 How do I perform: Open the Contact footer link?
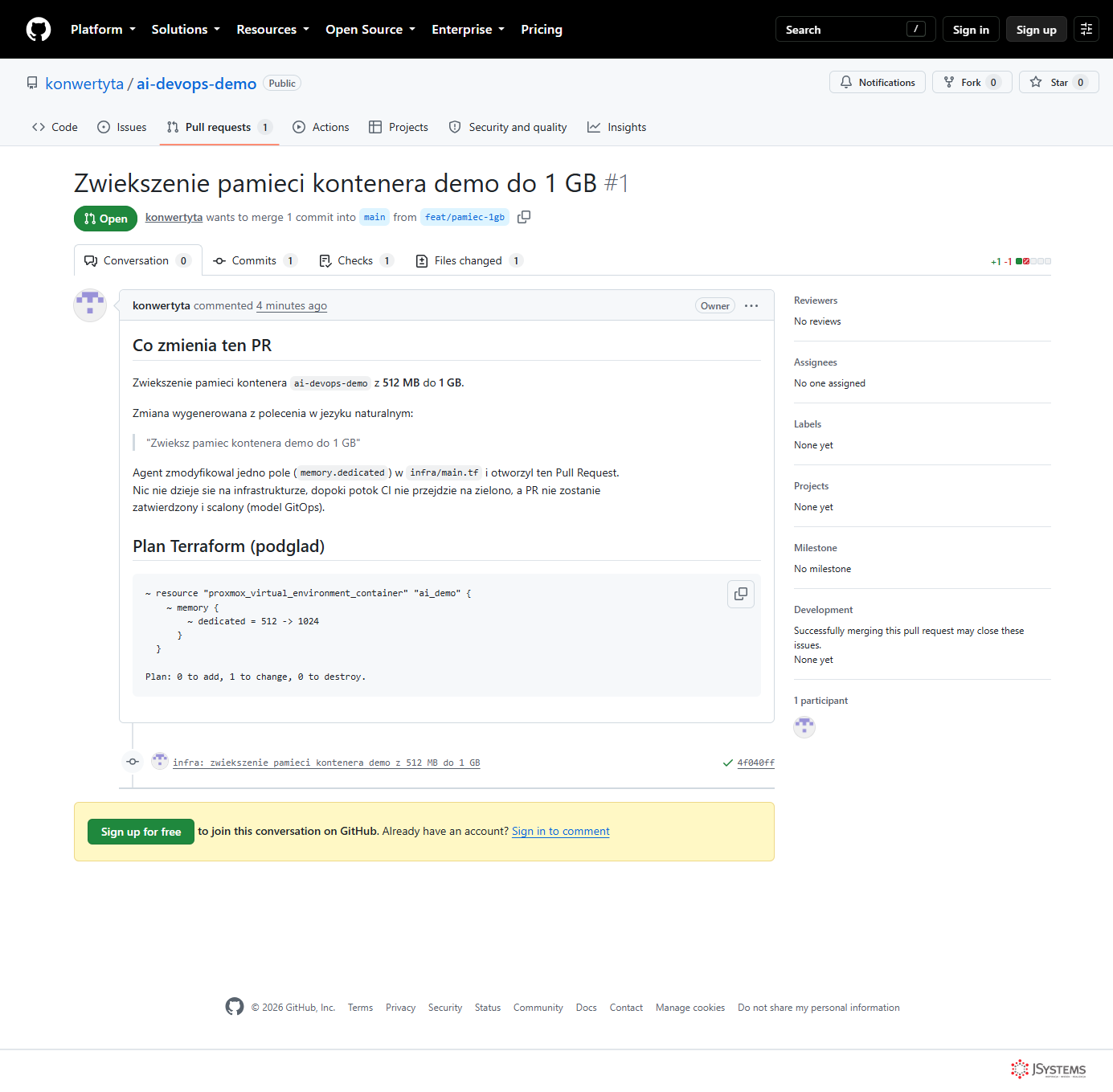[x=626, y=1008]
